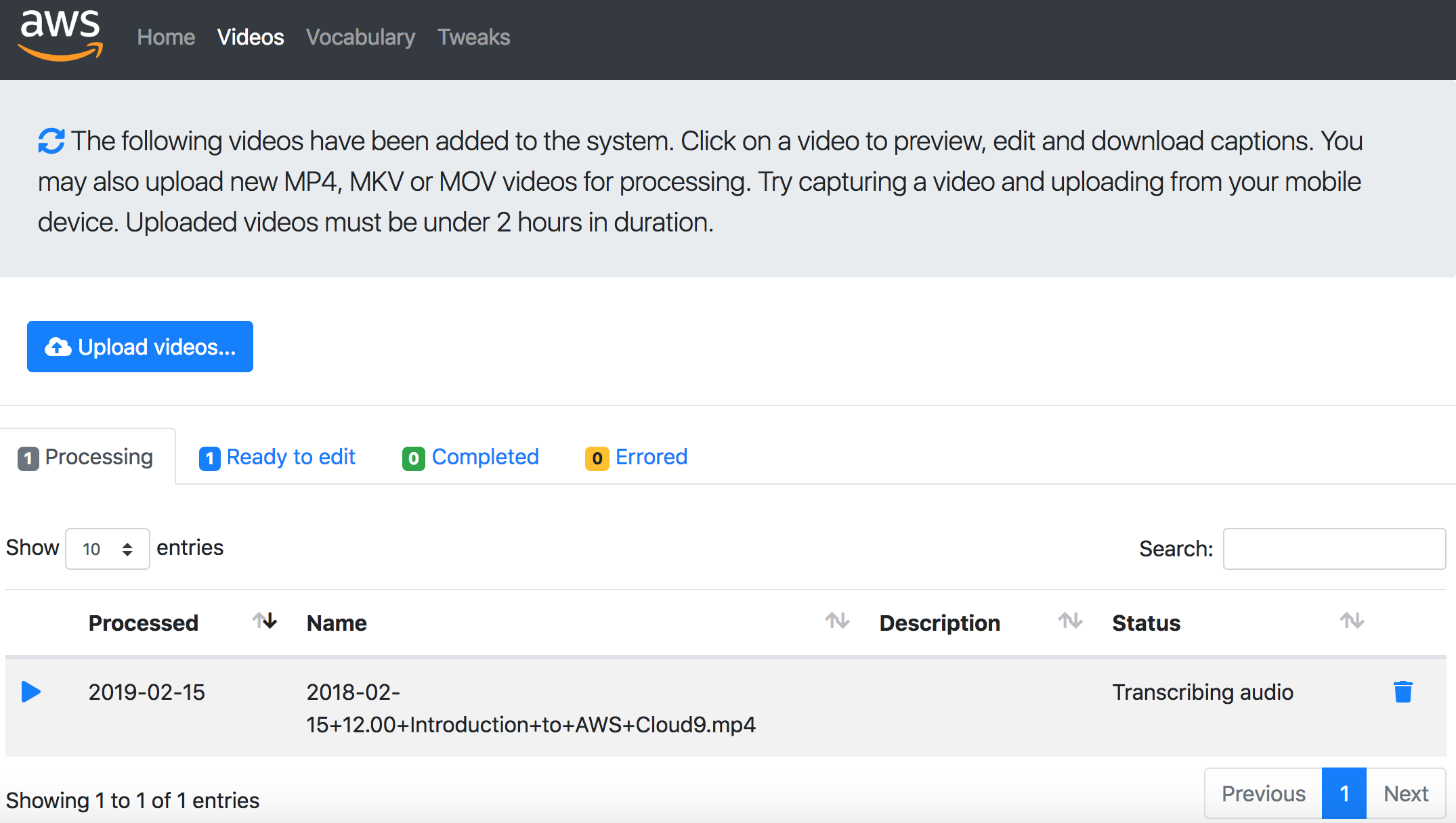Click the Search input field
This screenshot has width=1456, height=823.
(x=1334, y=549)
